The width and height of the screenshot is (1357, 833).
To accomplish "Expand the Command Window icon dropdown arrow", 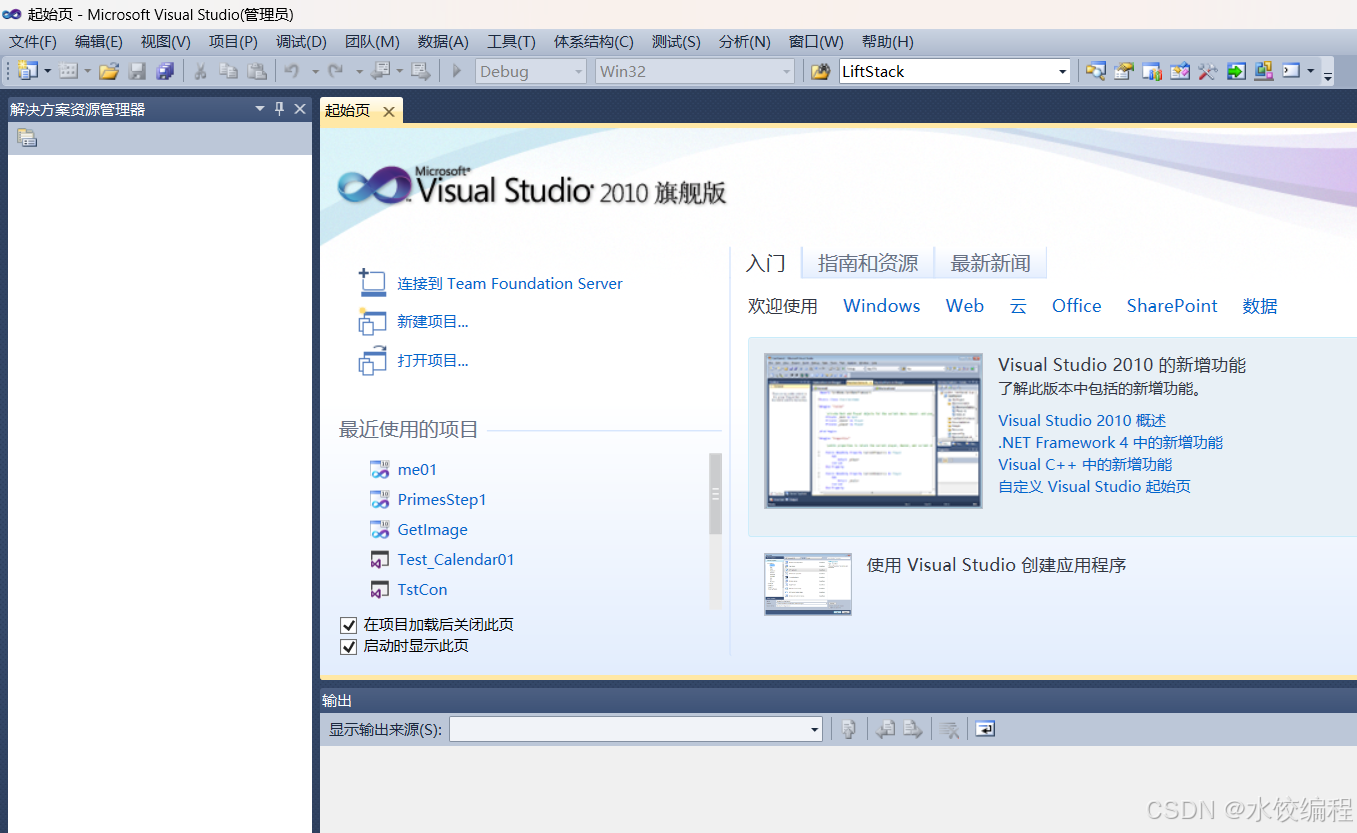I will point(1310,71).
